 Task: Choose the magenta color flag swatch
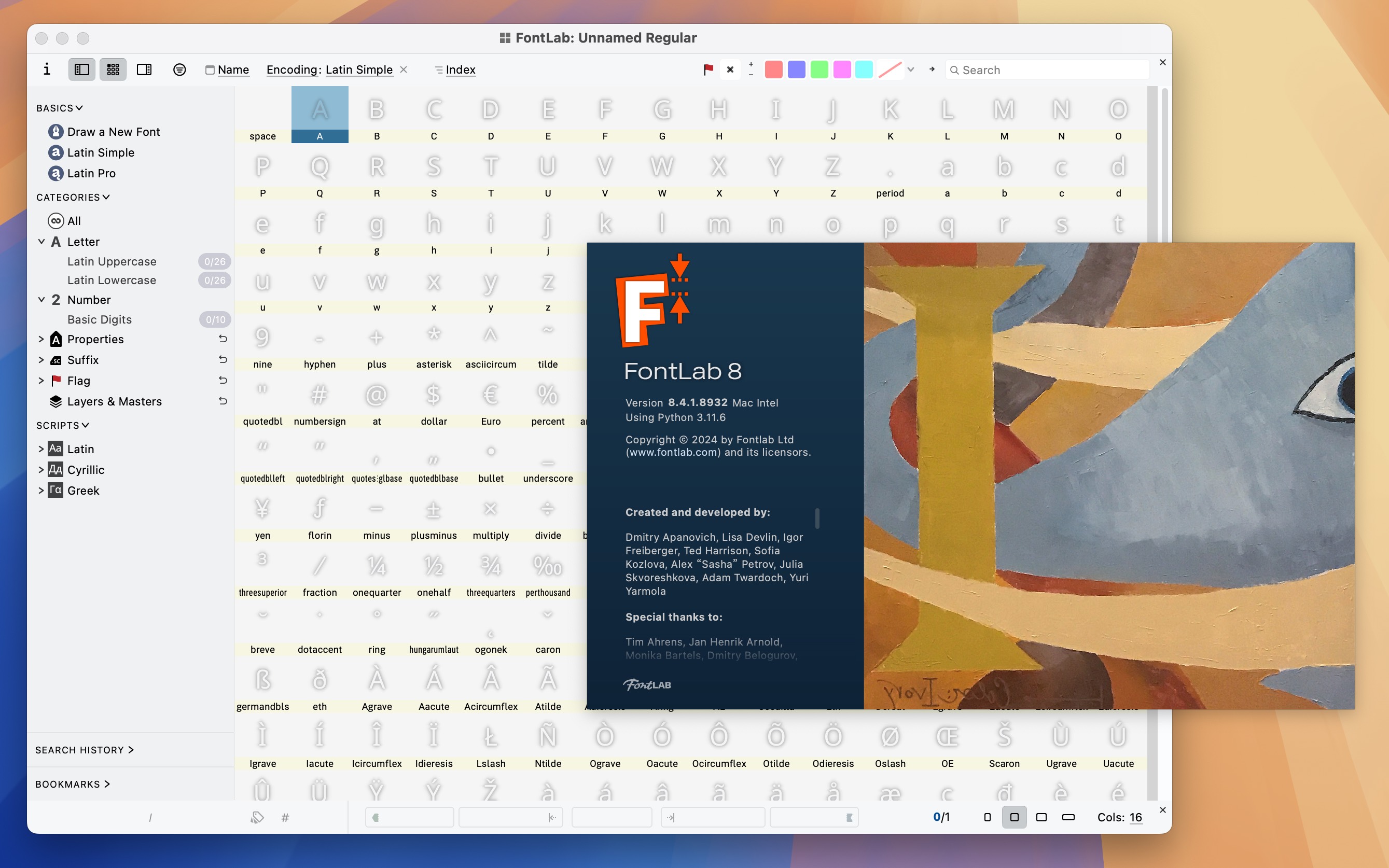pyautogui.click(x=842, y=69)
